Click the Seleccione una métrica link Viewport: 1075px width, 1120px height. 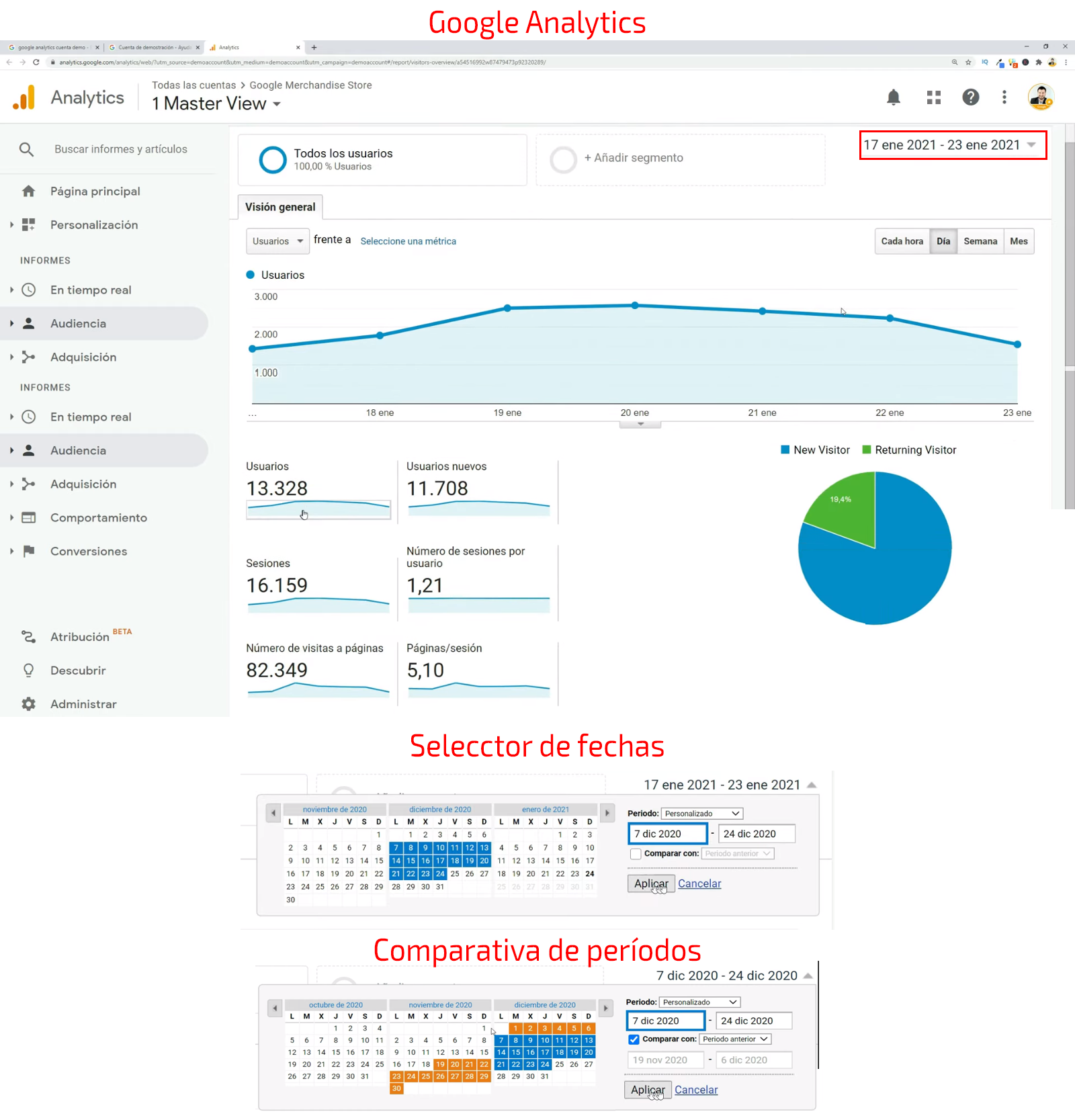click(408, 241)
